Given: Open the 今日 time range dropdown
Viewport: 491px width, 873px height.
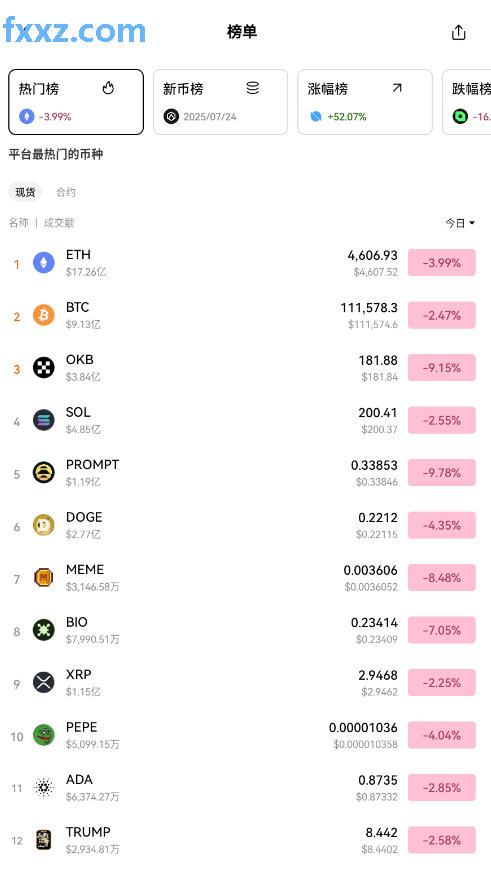Looking at the screenshot, I should pos(460,223).
